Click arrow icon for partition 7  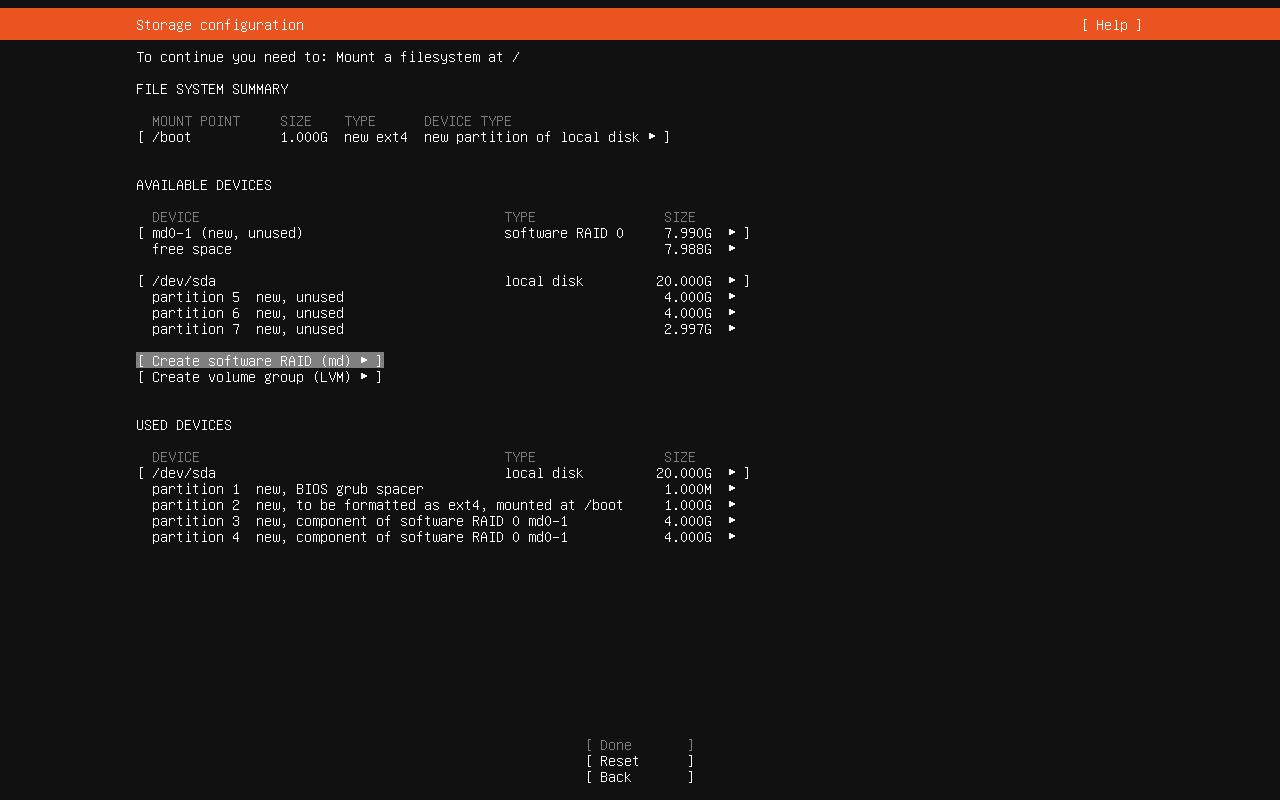[x=732, y=329]
